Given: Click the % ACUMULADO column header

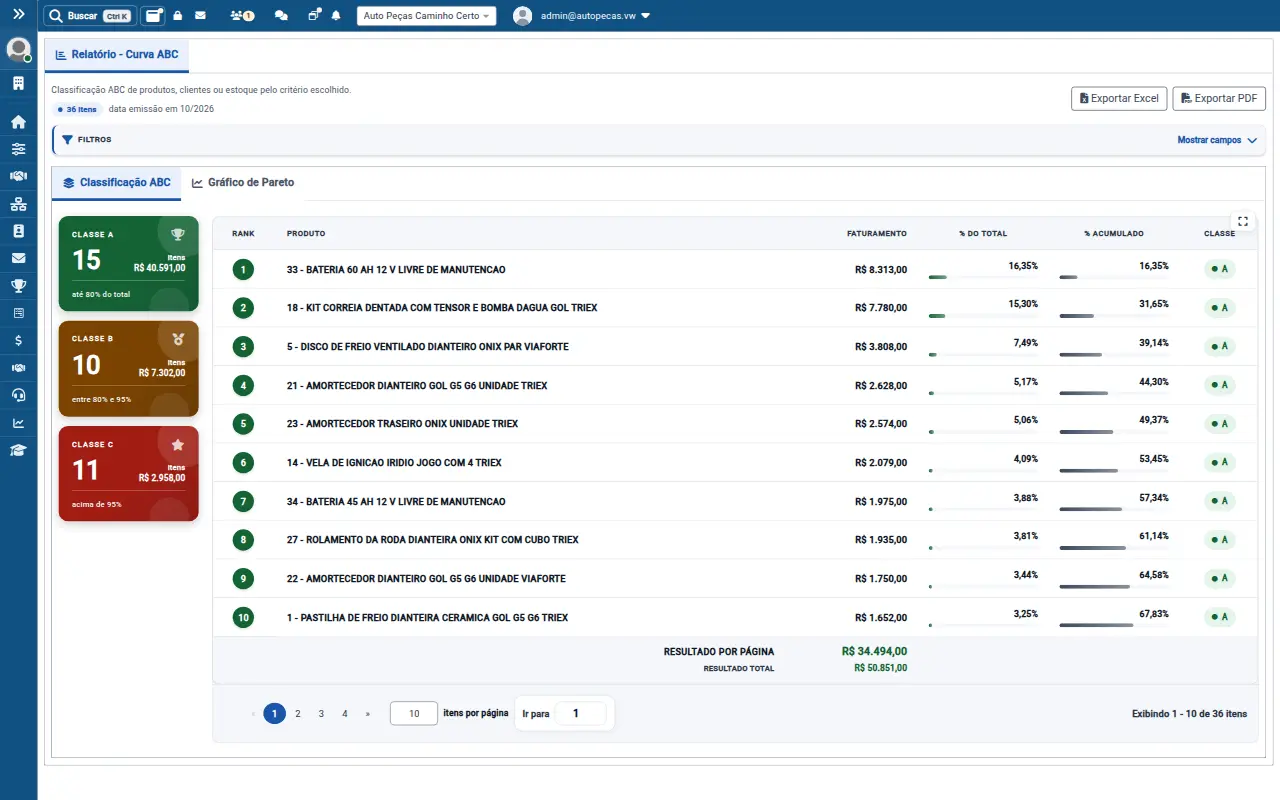Looking at the screenshot, I should tap(1114, 234).
